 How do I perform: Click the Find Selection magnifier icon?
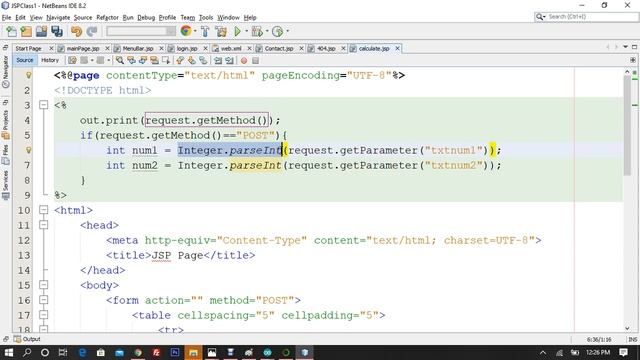click(120, 60)
